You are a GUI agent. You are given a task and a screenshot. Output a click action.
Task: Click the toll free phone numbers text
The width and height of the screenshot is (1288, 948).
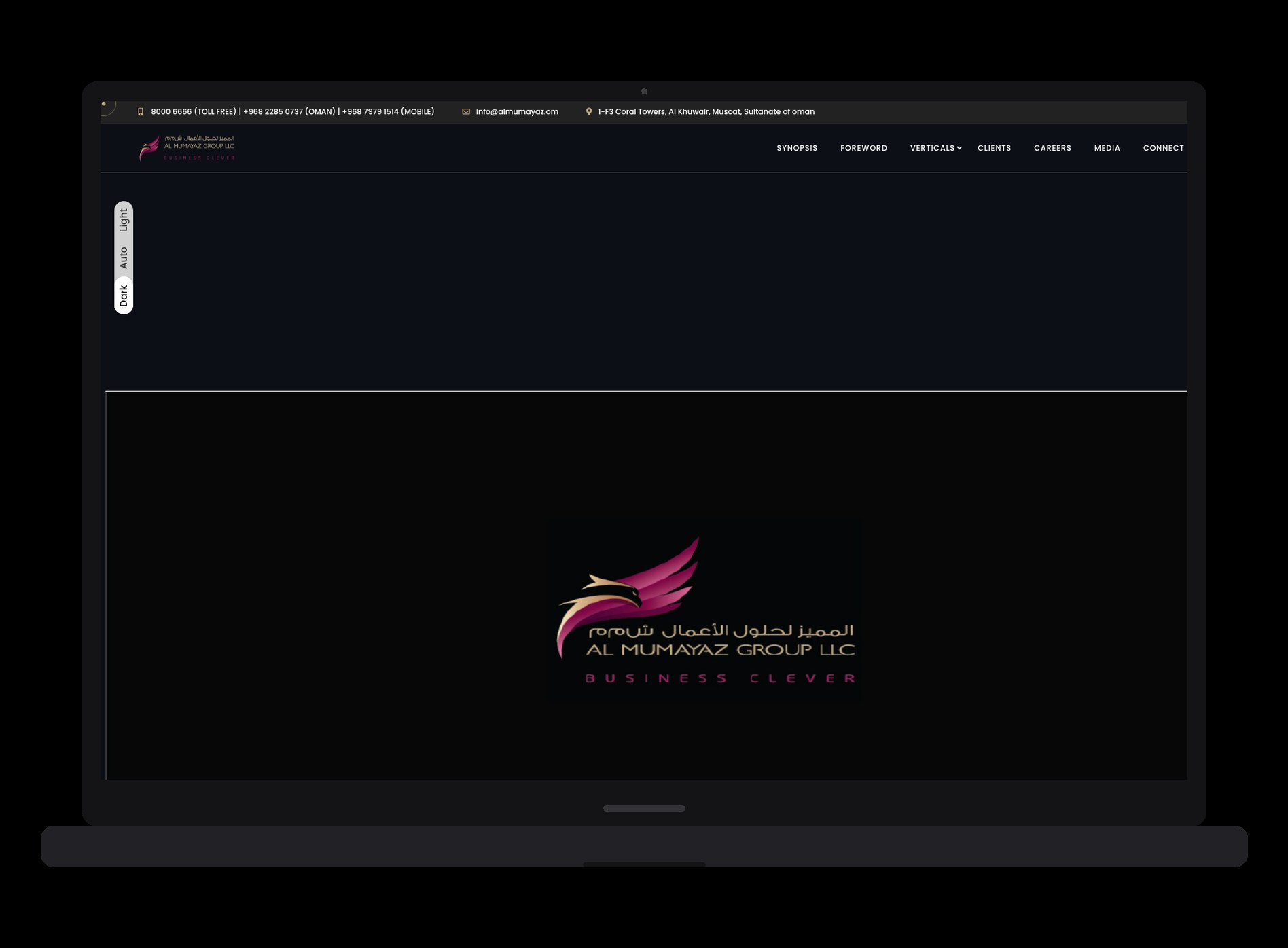point(292,112)
